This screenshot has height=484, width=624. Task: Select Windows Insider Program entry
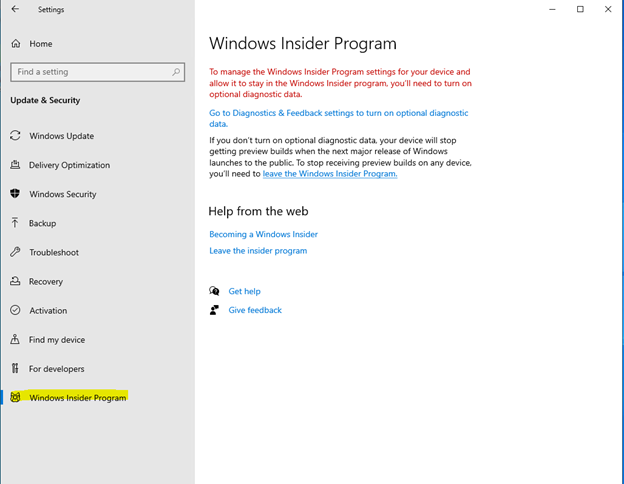(x=78, y=398)
